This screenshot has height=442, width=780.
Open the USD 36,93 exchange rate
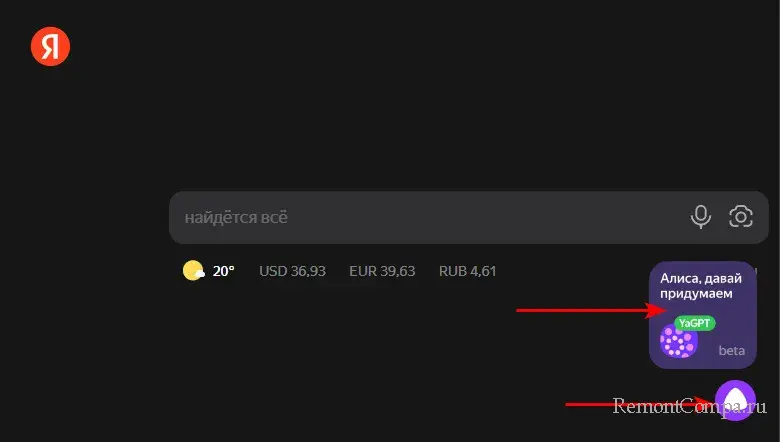292,271
